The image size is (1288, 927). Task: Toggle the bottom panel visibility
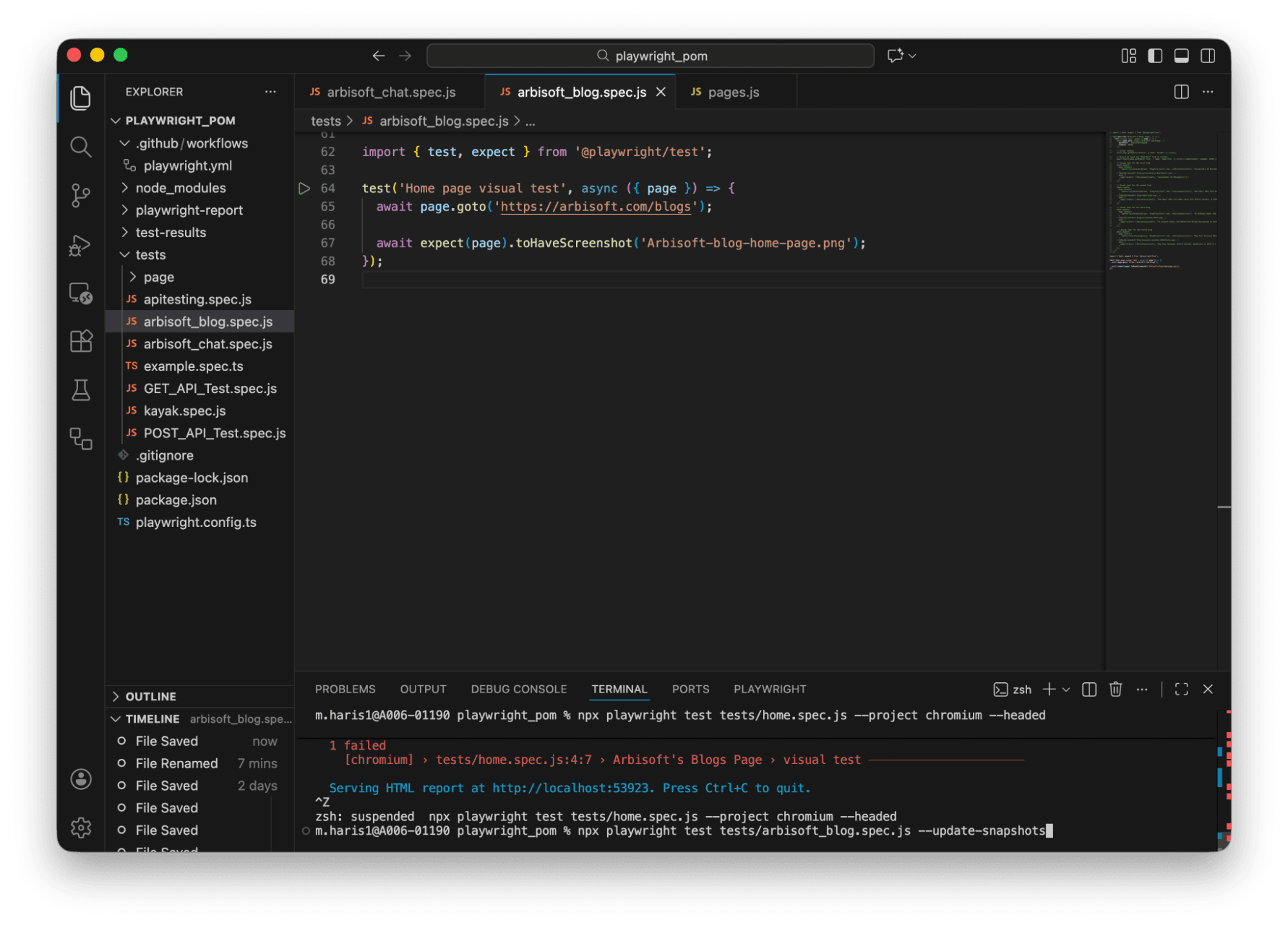[1181, 56]
